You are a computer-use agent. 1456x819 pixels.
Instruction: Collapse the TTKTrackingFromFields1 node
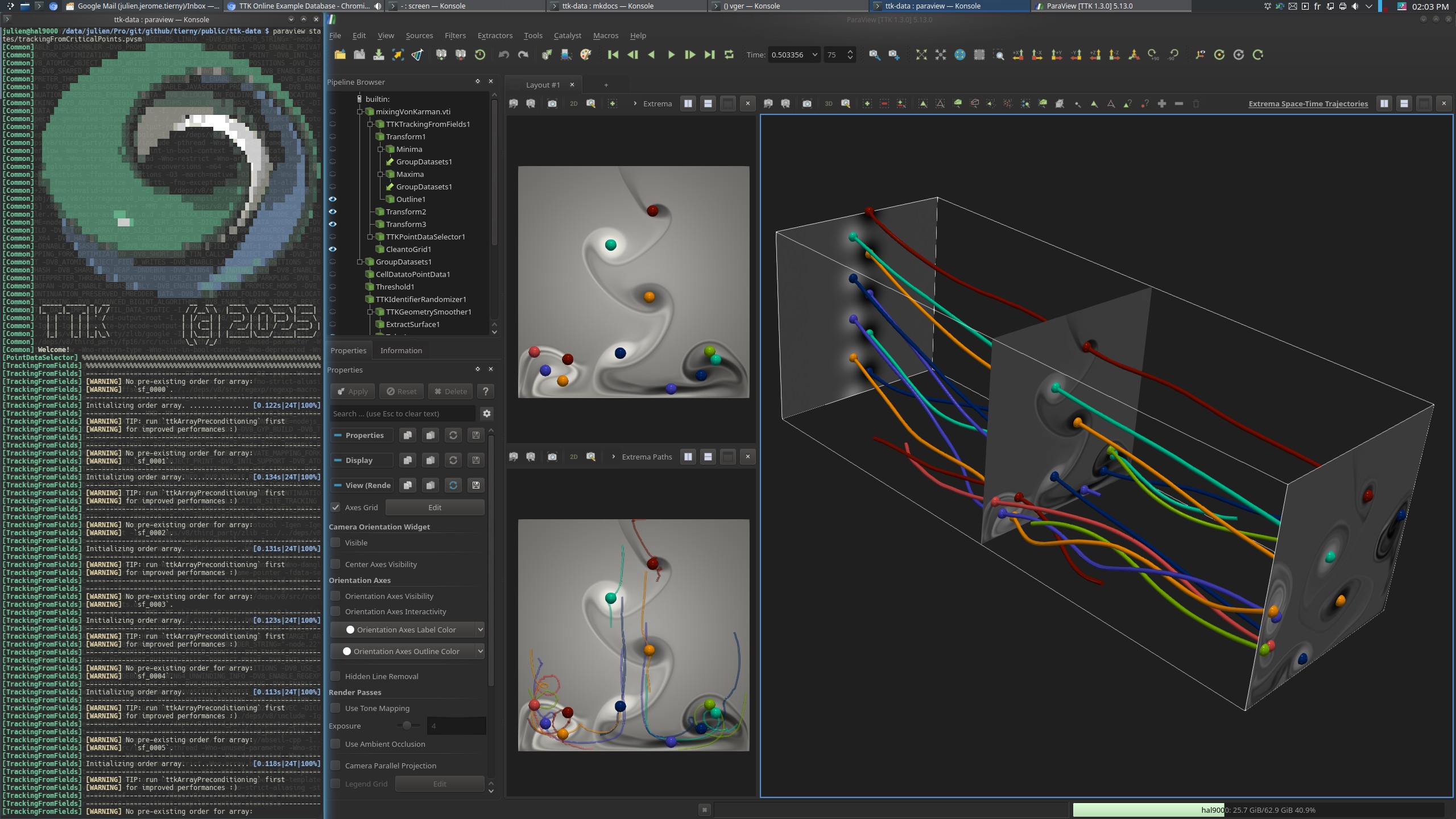[370, 124]
